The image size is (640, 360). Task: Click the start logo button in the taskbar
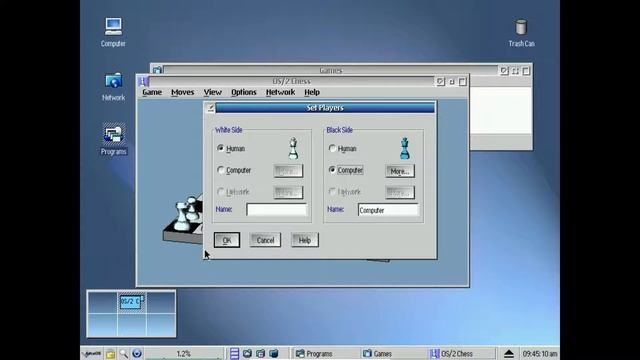(x=91, y=353)
